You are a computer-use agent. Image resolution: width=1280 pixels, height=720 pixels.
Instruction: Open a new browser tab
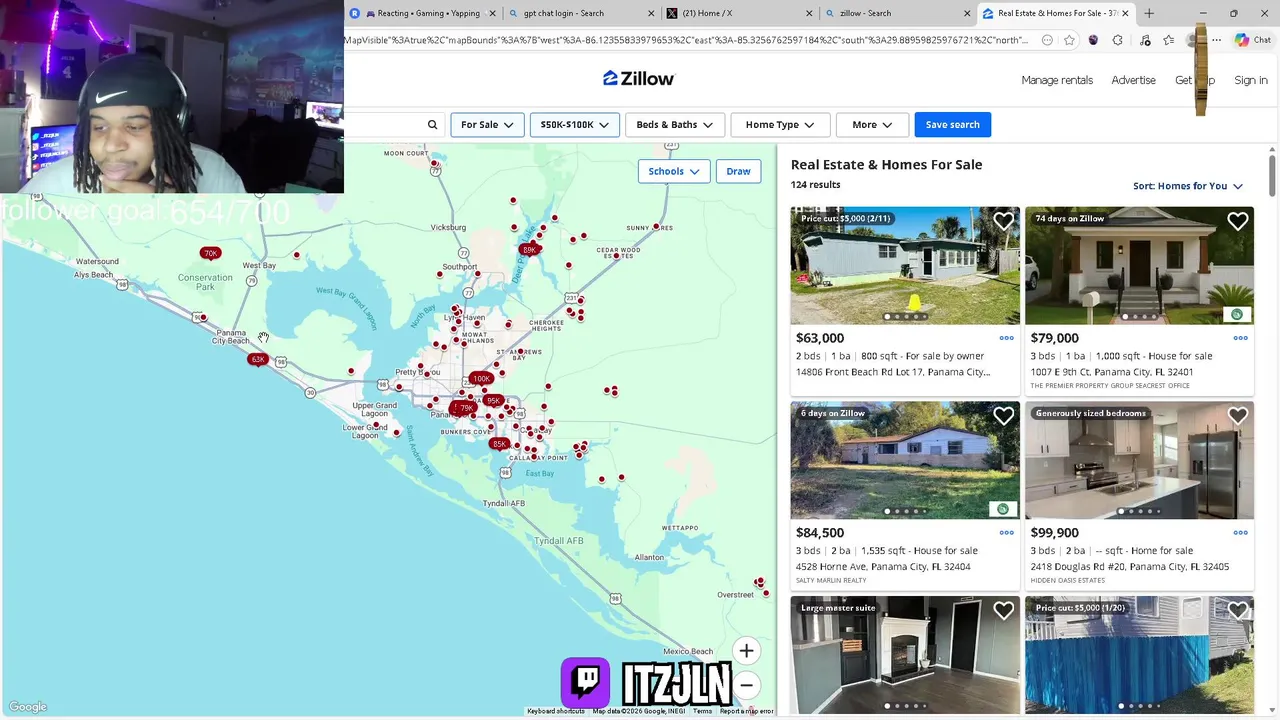[x=1149, y=13]
